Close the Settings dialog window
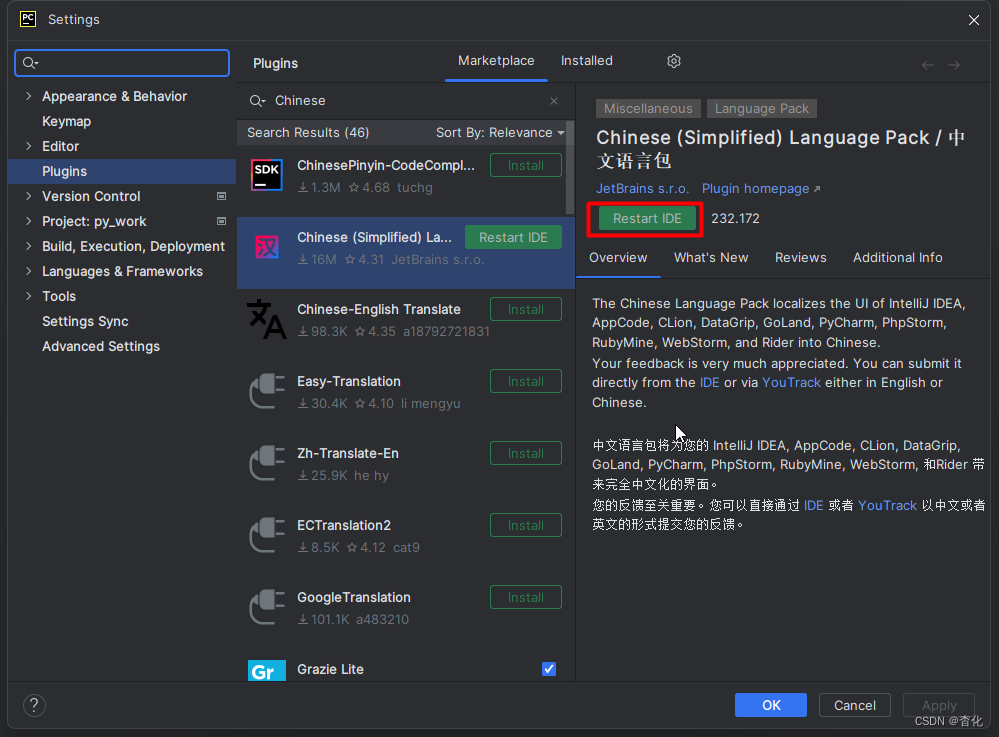 [974, 20]
